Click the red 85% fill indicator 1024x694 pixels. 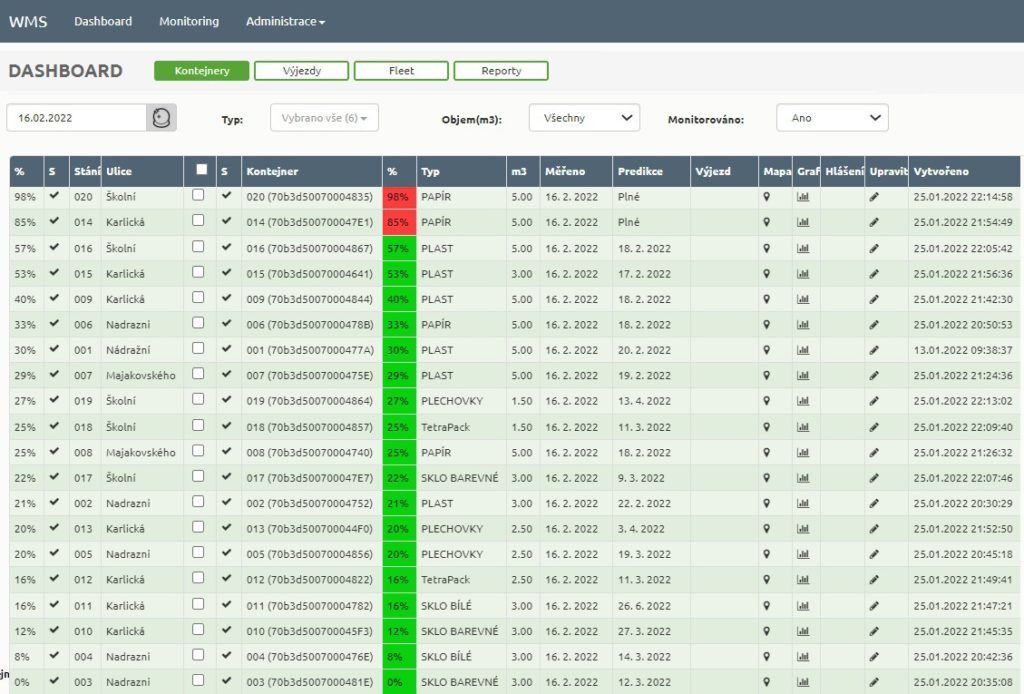[x=399, y=222]
